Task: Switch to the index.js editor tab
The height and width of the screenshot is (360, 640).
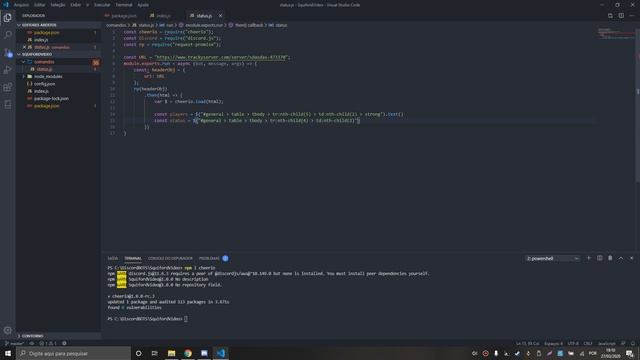Action: click(162, 16)
